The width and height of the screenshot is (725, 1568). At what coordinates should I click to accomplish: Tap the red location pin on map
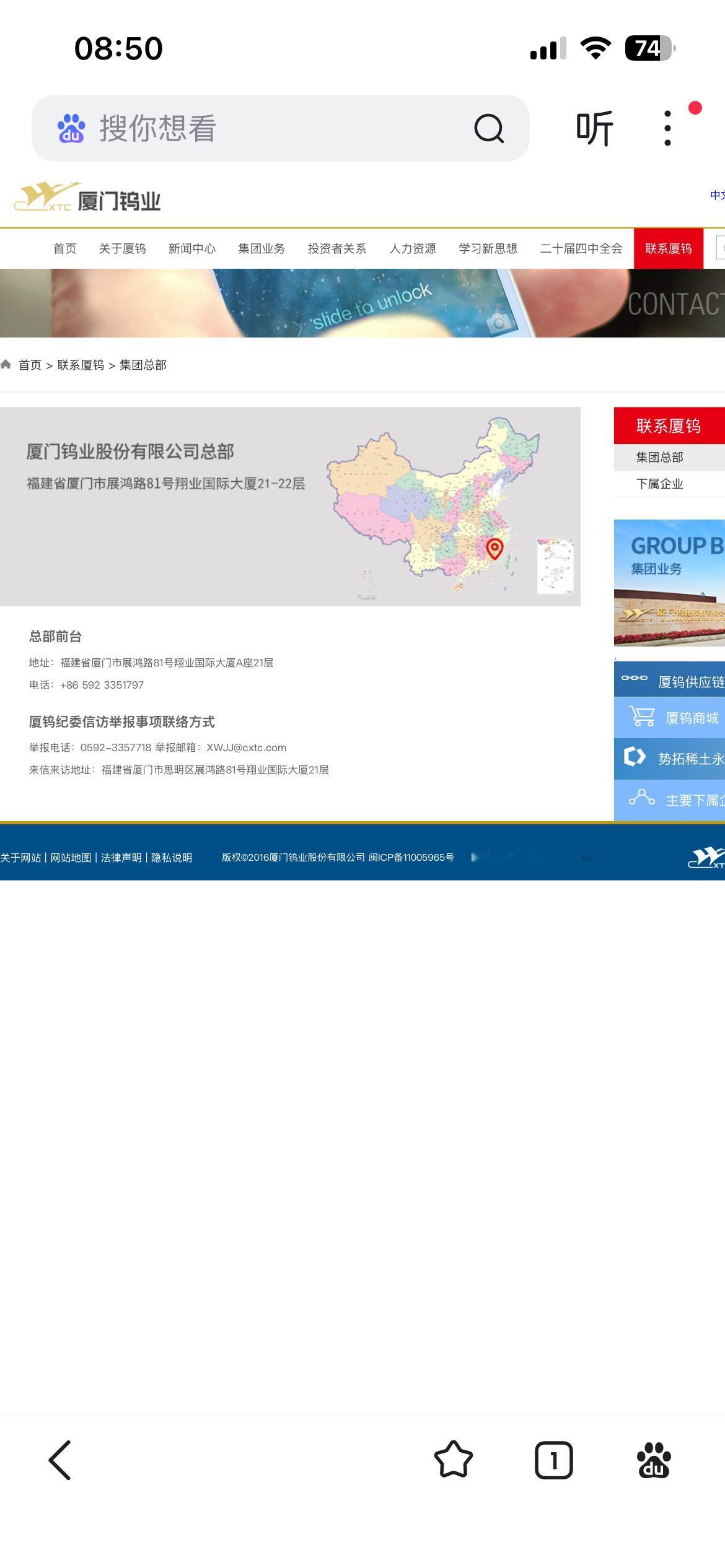click(494, 549)
